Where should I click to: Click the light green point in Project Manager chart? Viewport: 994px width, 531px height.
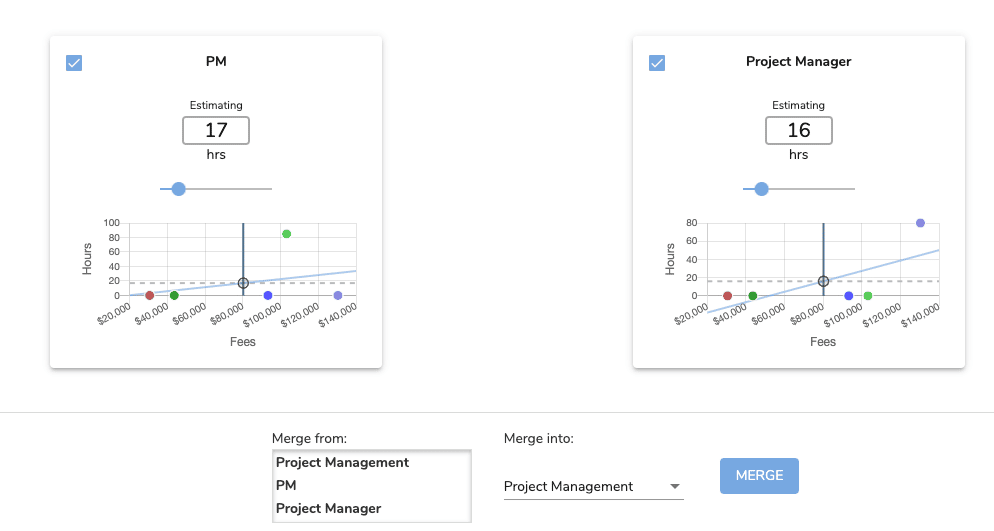point(868,296)
